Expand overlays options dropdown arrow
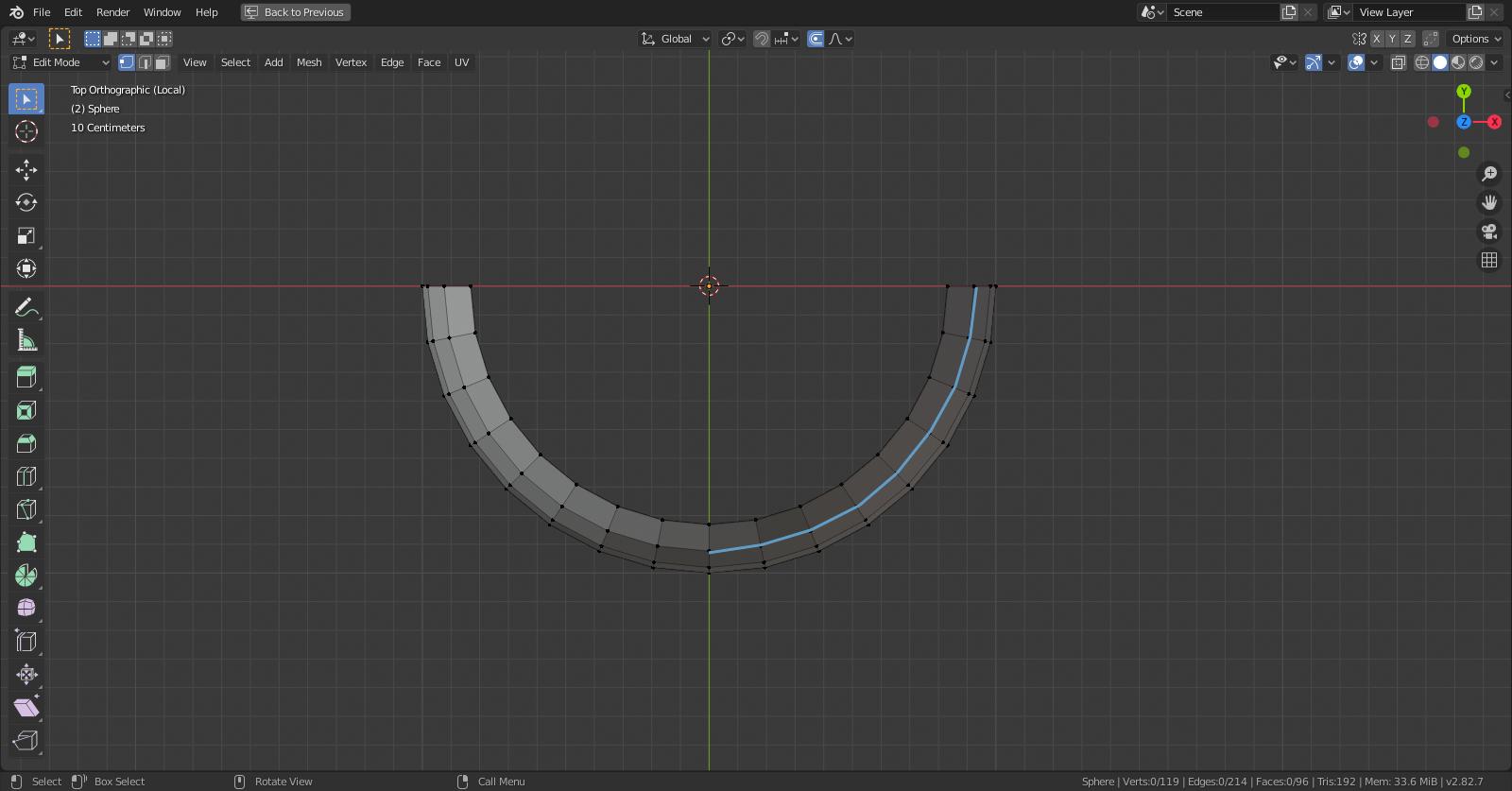Screen dimensions: 1512x791 point(1374,62)
